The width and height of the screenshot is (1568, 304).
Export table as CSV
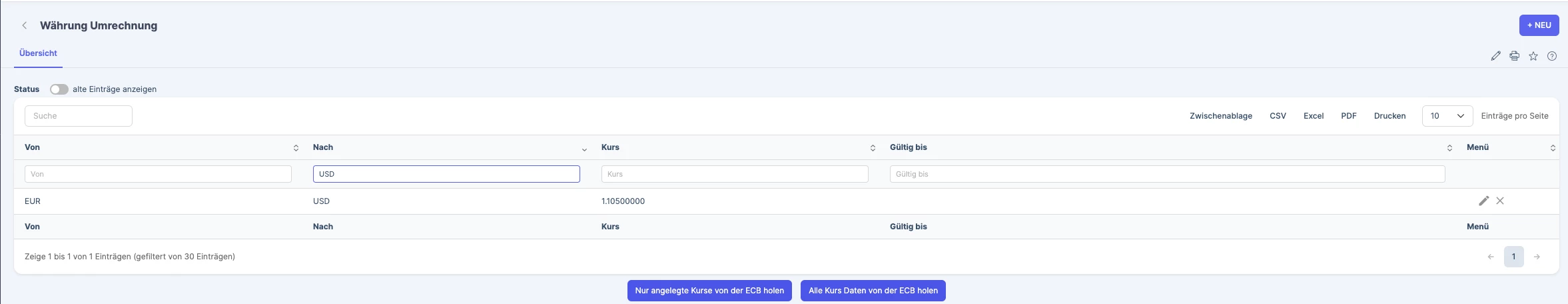point(1278,116)
